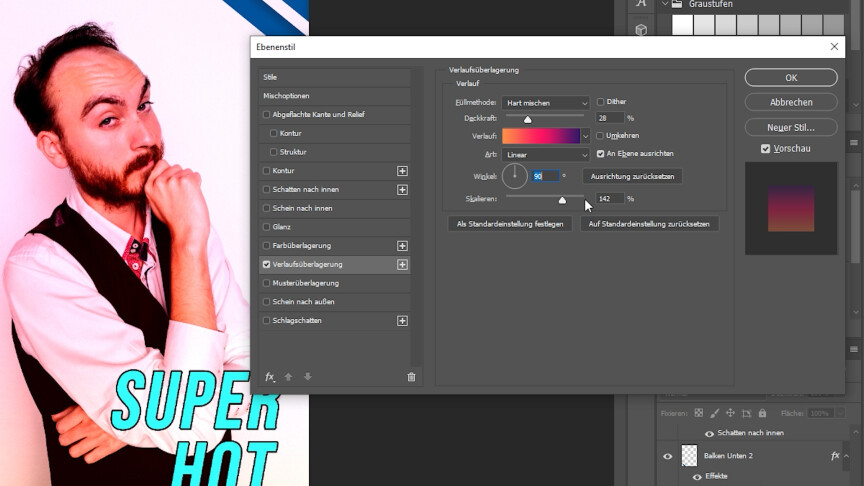
Task: Open the Art gradient style dropdown
Action: pos(545,155)
